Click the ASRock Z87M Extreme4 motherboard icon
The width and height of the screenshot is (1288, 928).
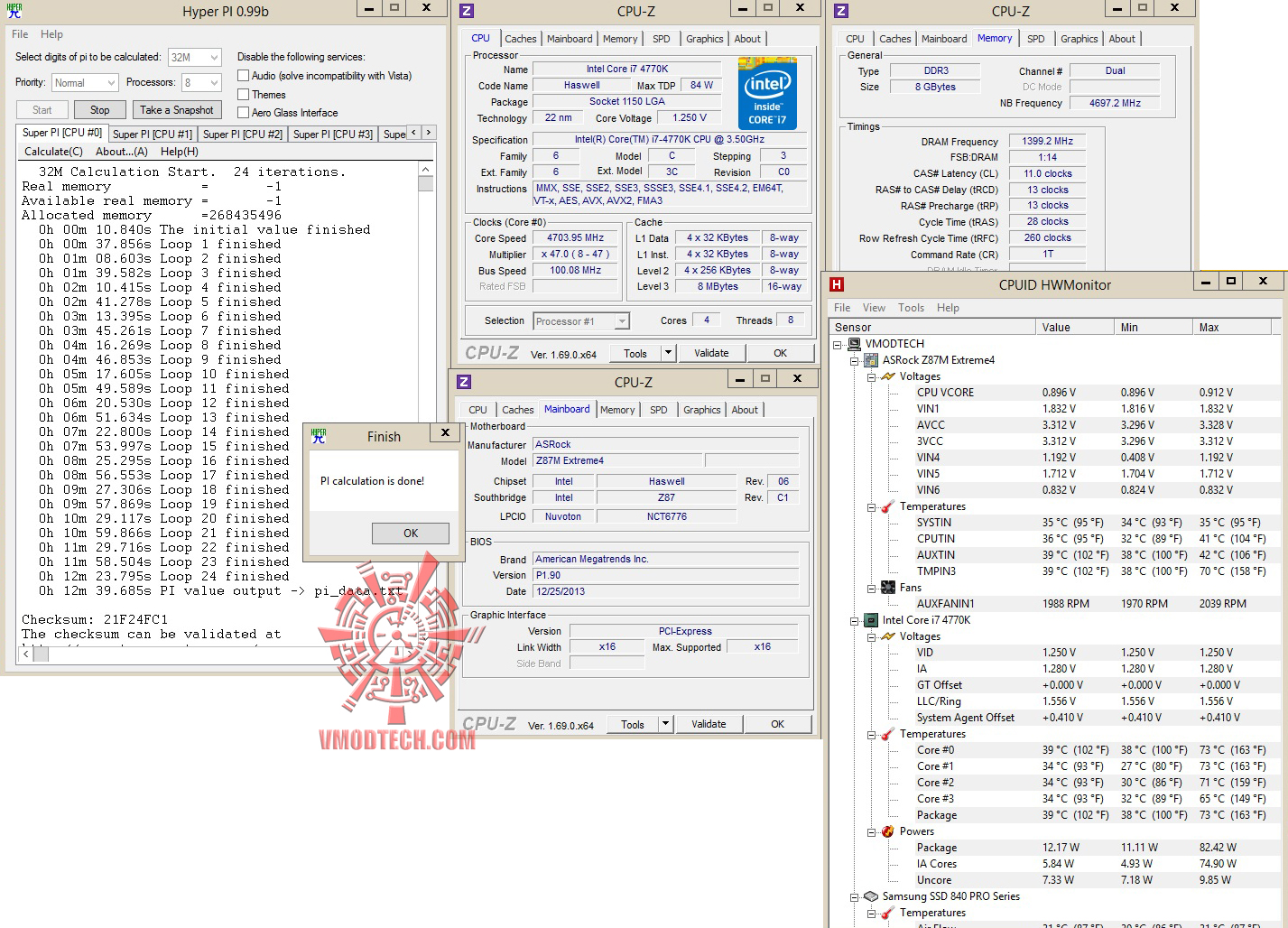click(871, 360)
